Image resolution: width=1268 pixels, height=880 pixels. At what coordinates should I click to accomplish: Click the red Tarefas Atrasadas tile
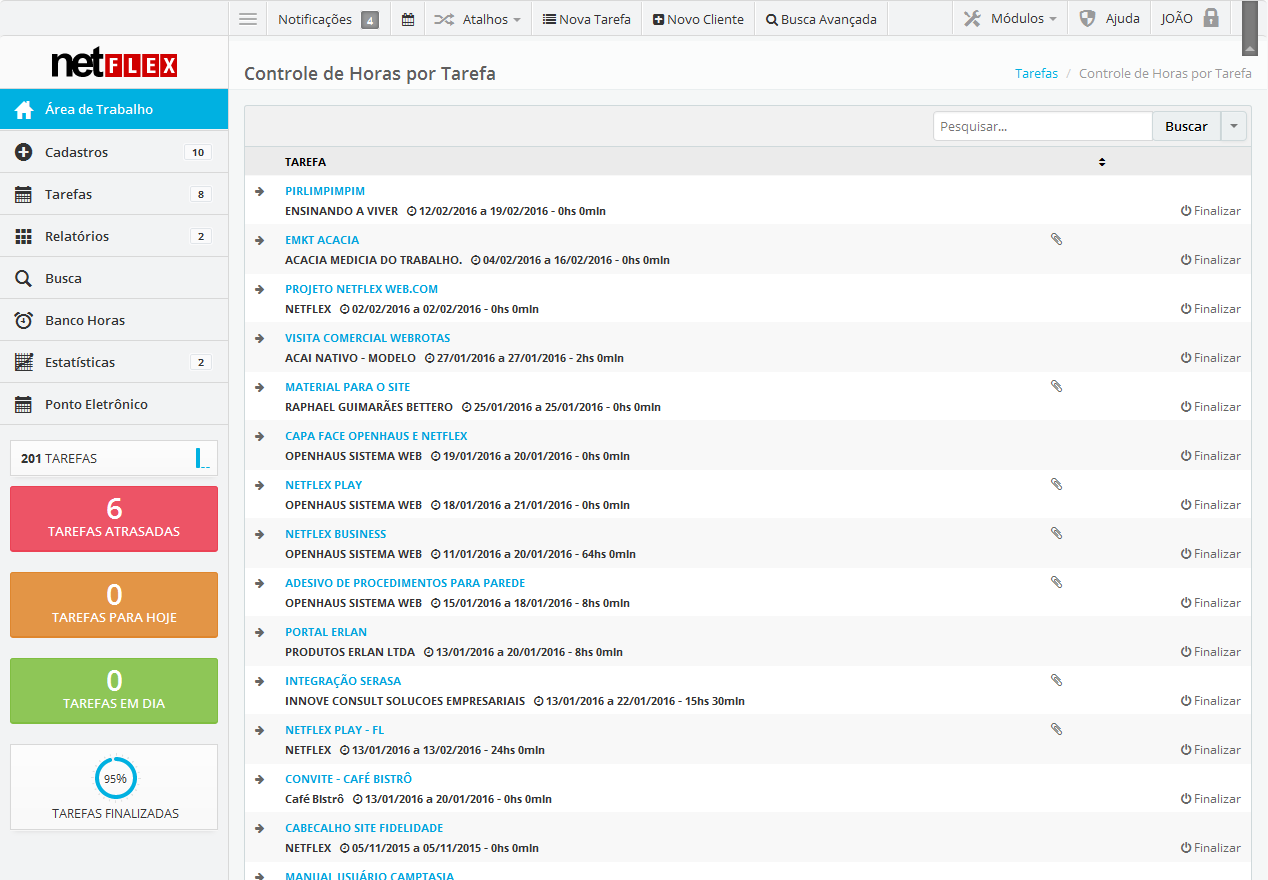114,518
